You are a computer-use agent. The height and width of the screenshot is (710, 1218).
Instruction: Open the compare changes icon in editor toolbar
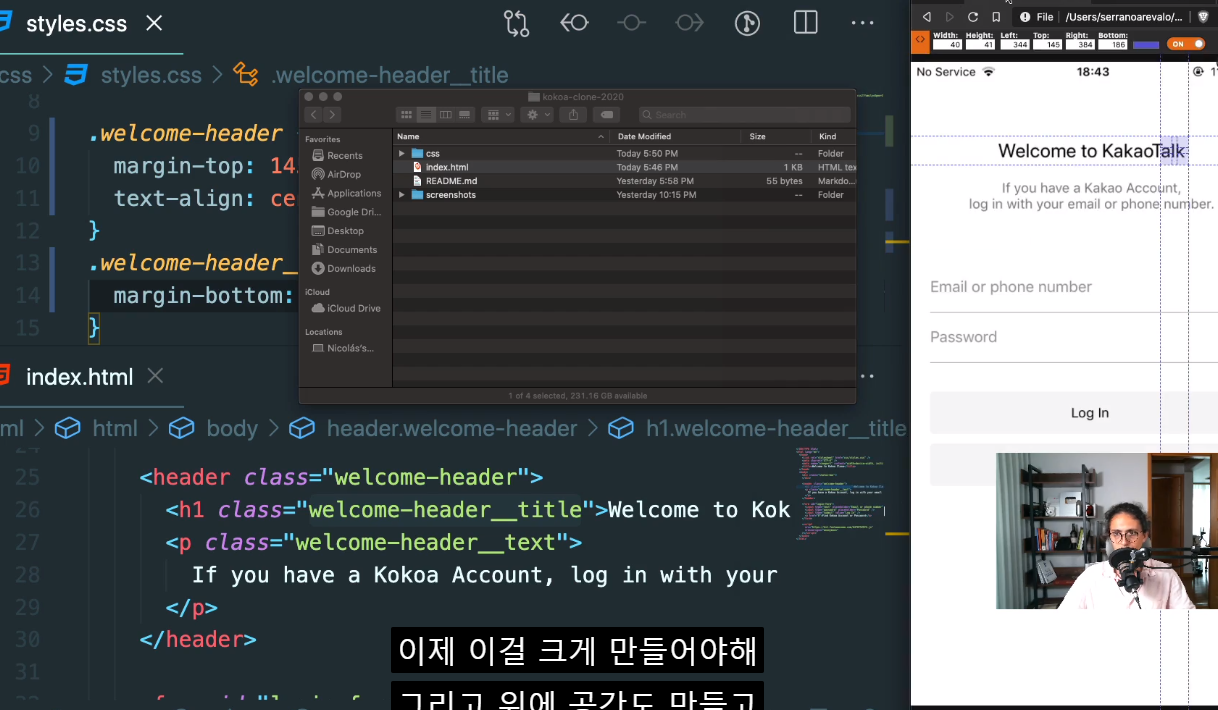[516, 23]
